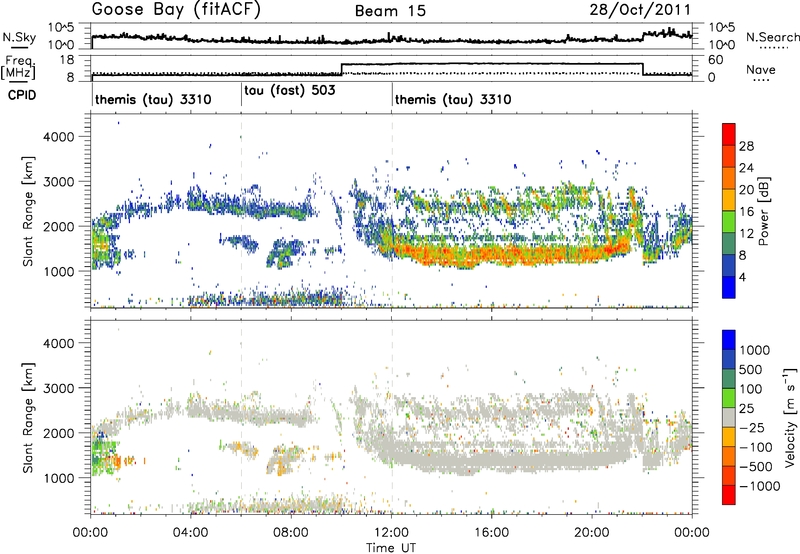Click the "16:00" time axis tick label
This screenshot has height=554, width=800.
491,533
